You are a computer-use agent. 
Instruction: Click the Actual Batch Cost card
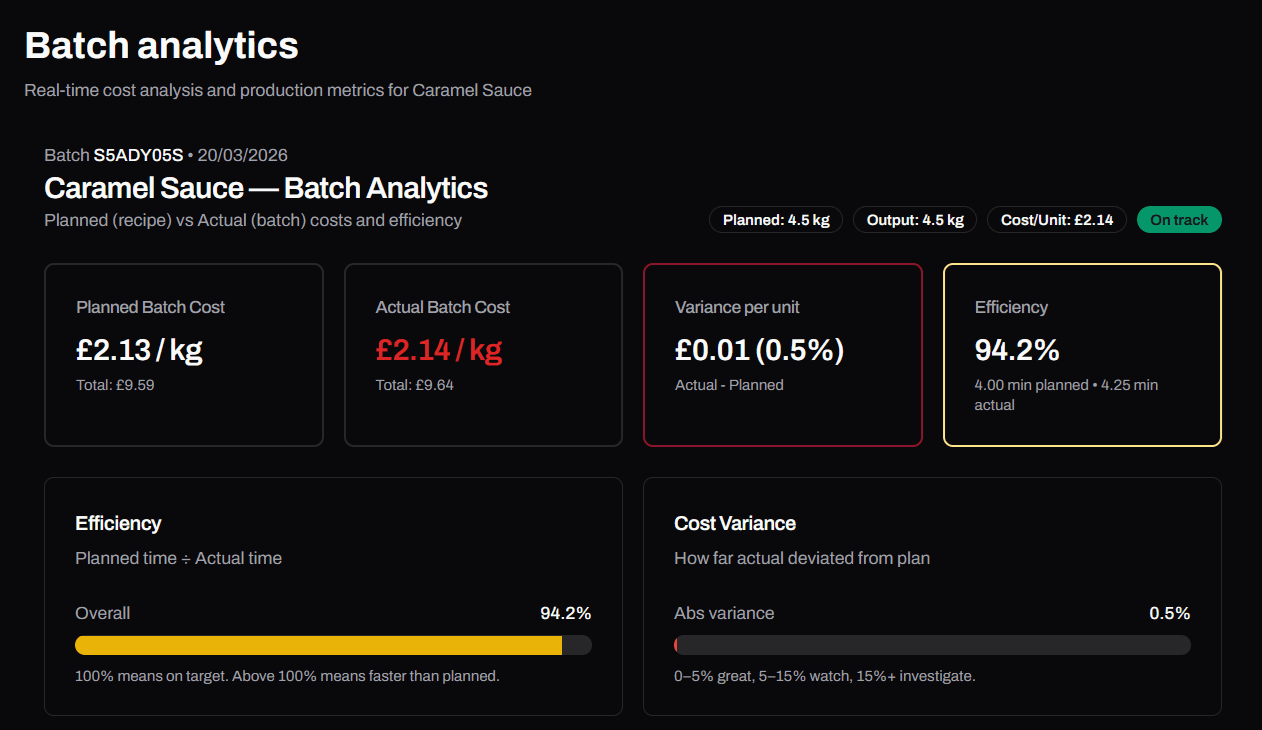pos(483,354)
